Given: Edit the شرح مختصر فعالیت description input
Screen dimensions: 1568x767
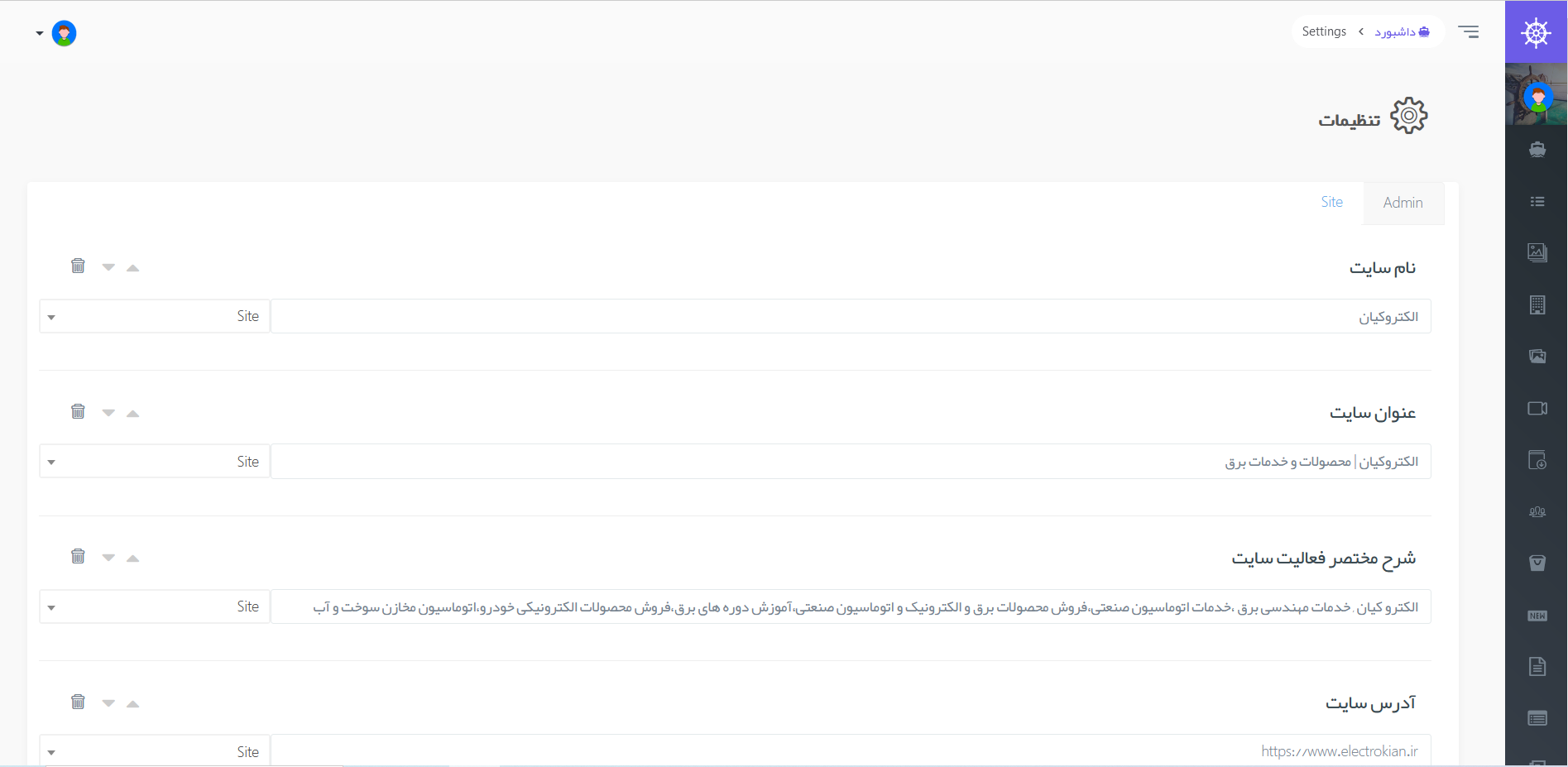Looking at the screenshot, I should click(851, 606).
